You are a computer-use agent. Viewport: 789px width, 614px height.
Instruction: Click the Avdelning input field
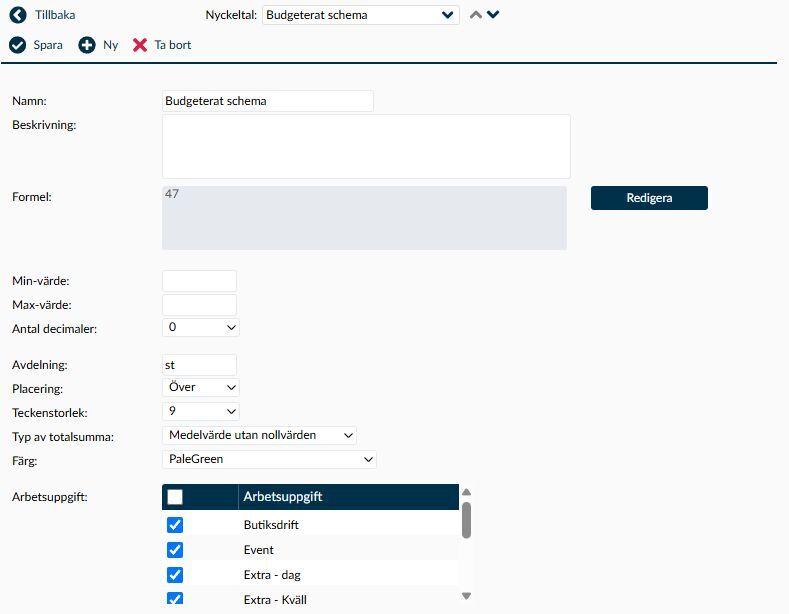[x=199, y=365]
